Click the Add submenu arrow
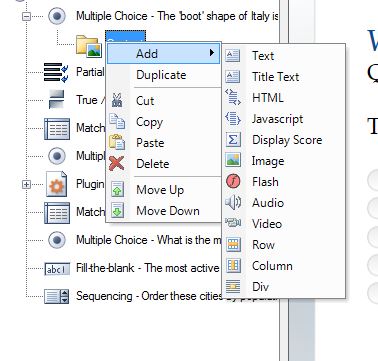The width and height of the screenshot is (378, 361). click(x=211, y=53)
